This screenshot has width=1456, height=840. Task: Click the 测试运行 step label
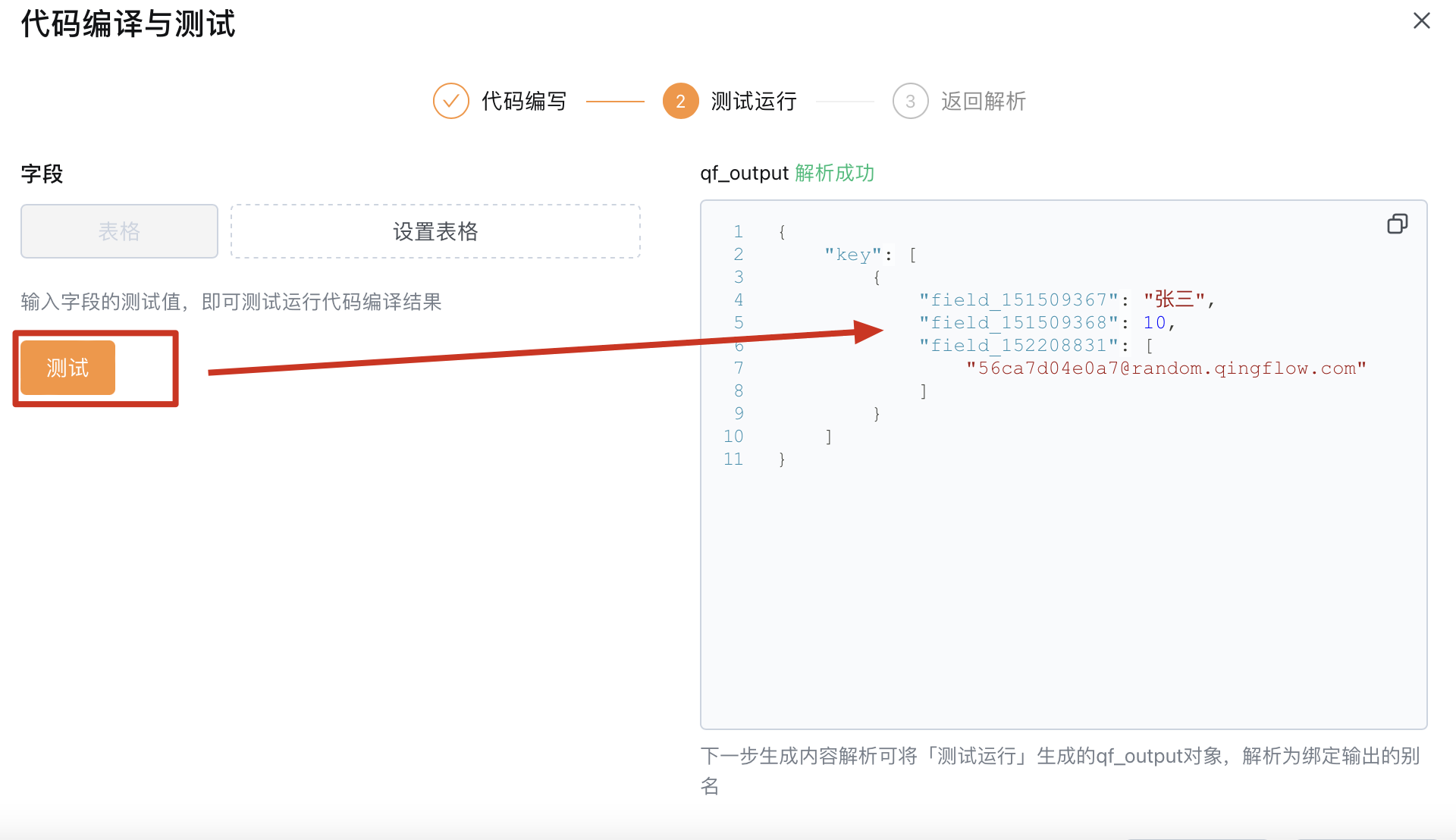pos(754,101)
